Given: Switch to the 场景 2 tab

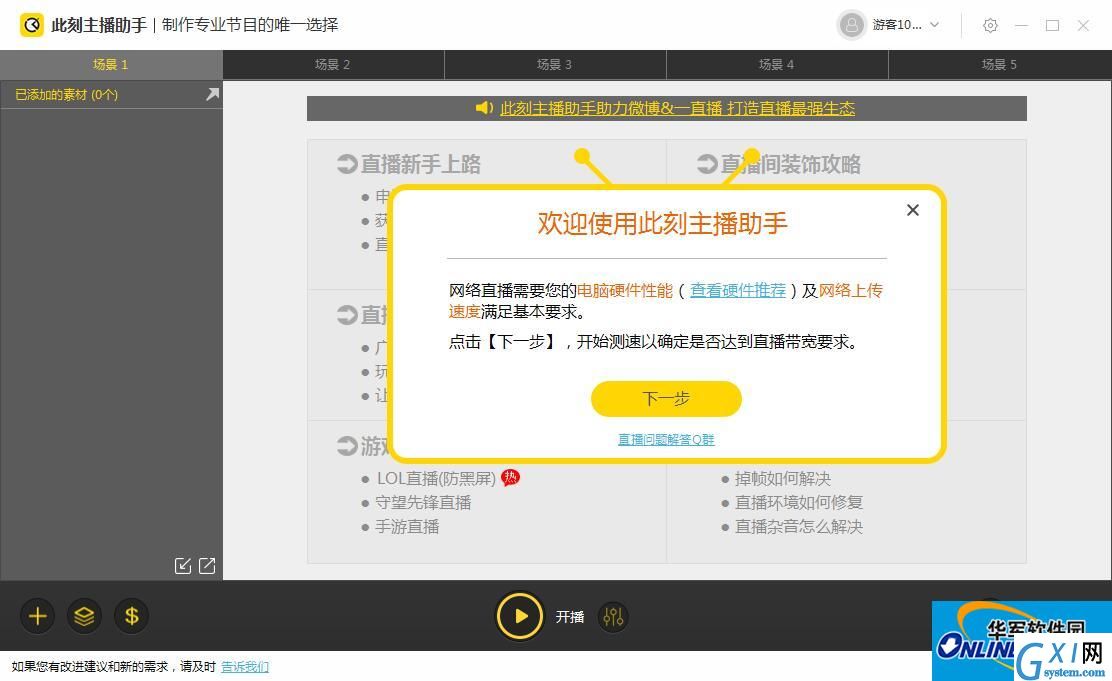Looking at the screenshot, I should click(x=333, y=65).
